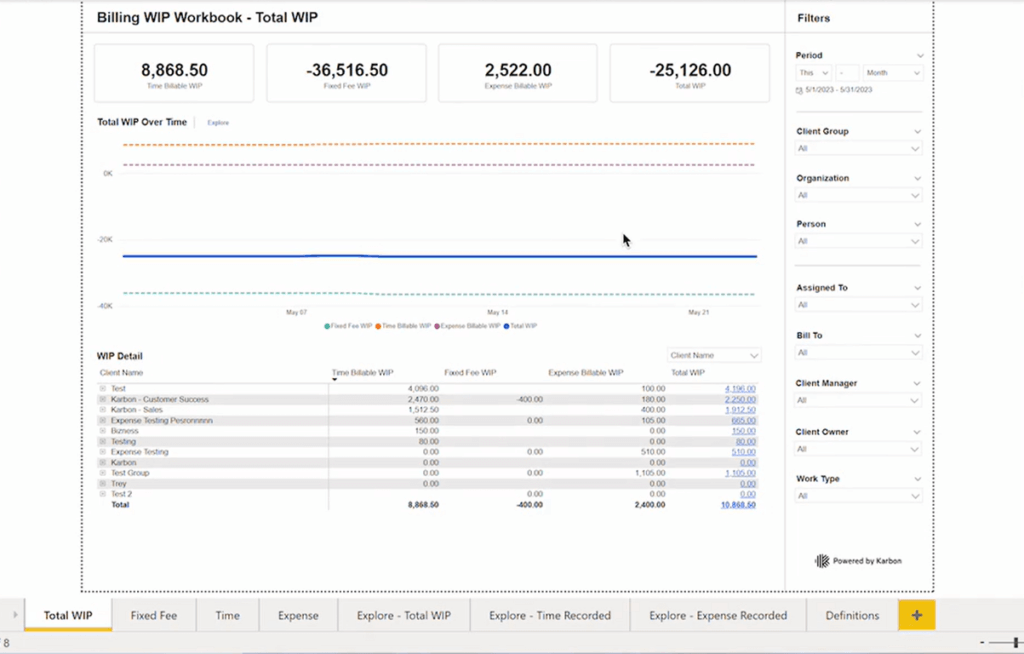Screen dimensions: 1024x654
Task: Toggle Time Billable WIP legend entry
Action: tap(403, 326)
